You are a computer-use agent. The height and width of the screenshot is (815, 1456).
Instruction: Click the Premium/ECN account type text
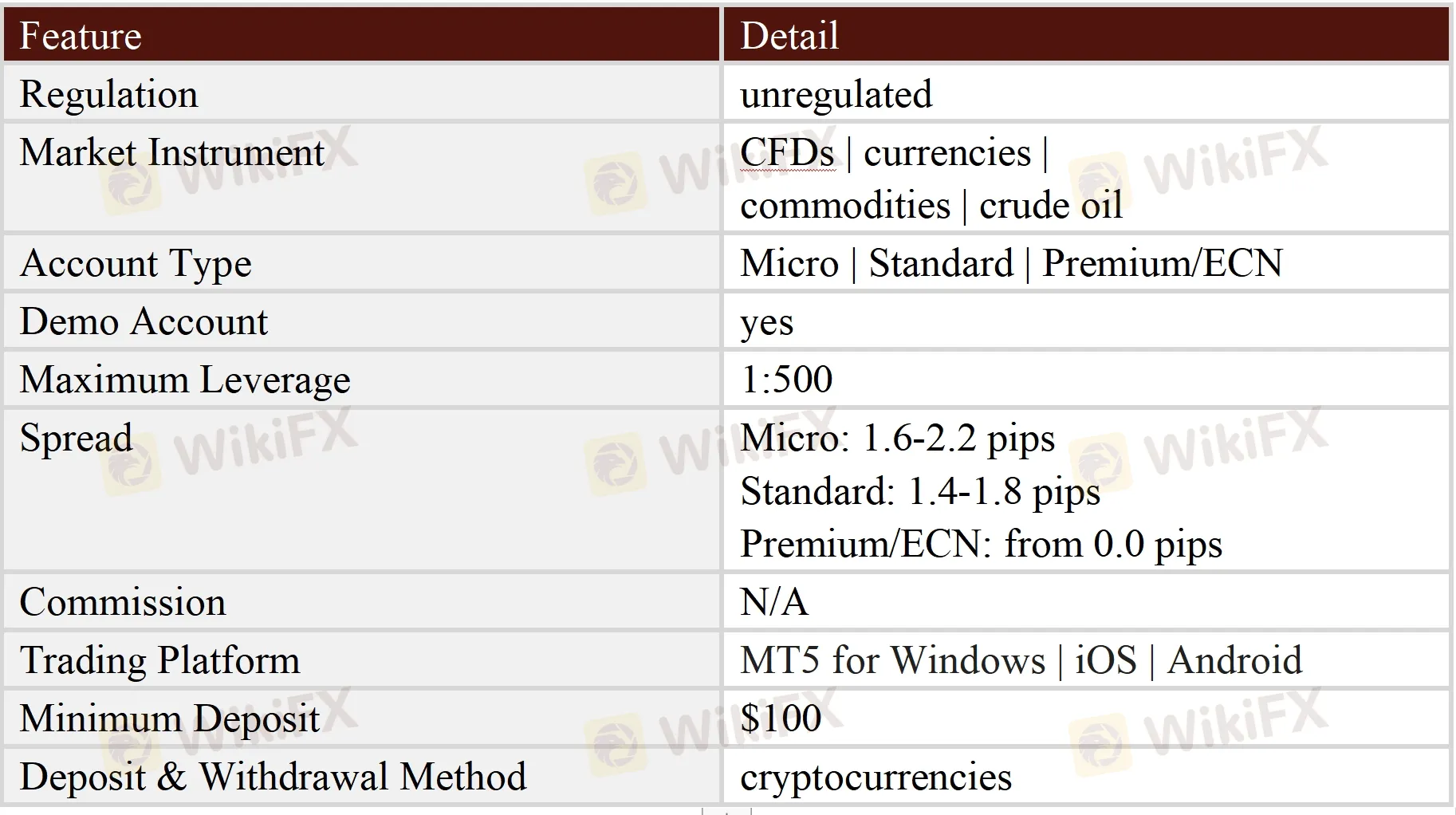point(1162,264)
